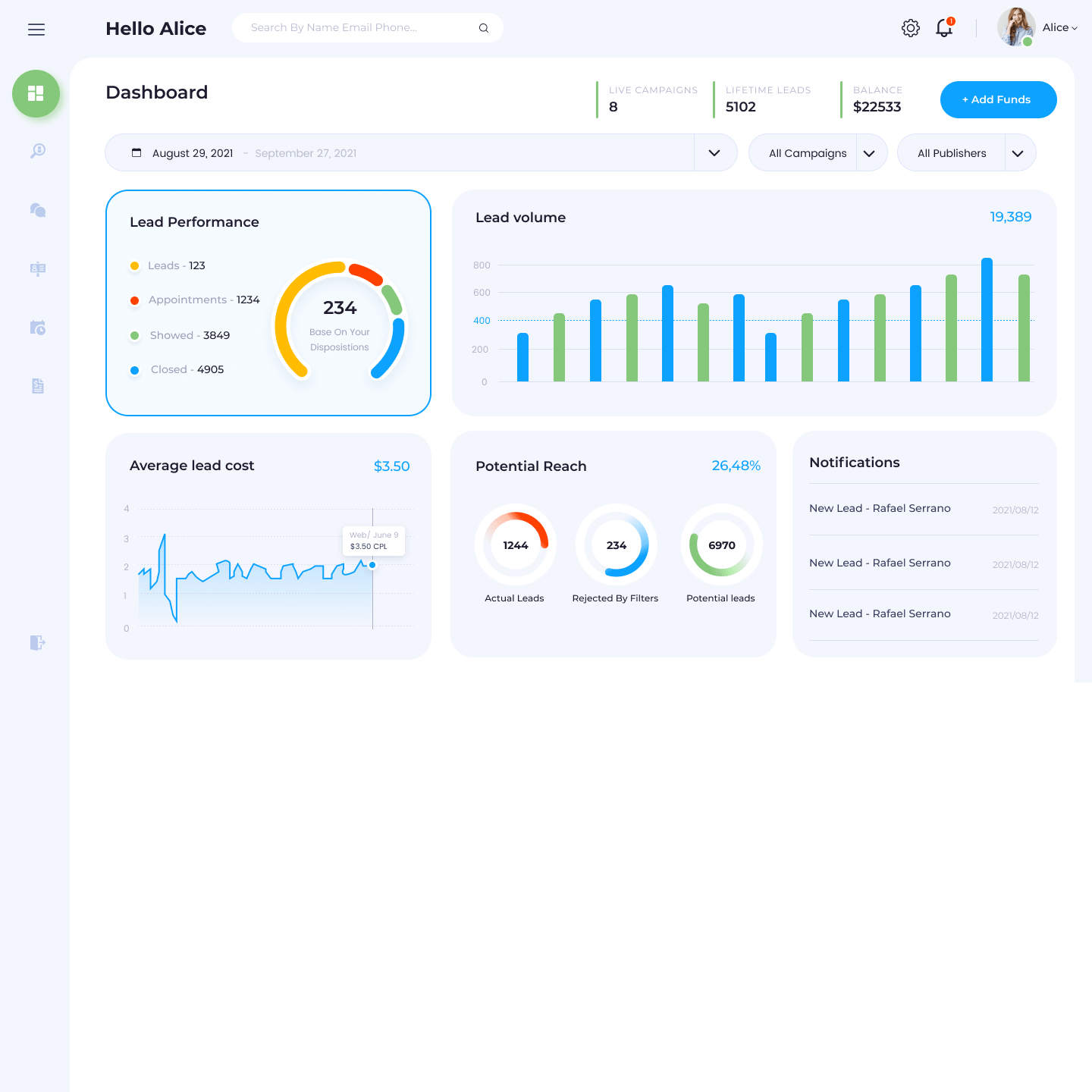Open the chat messages sidebar icon
Image resolution: width=1092 pixels, height=1092 pixels.
pyautogui.click(x=38, y=210)
